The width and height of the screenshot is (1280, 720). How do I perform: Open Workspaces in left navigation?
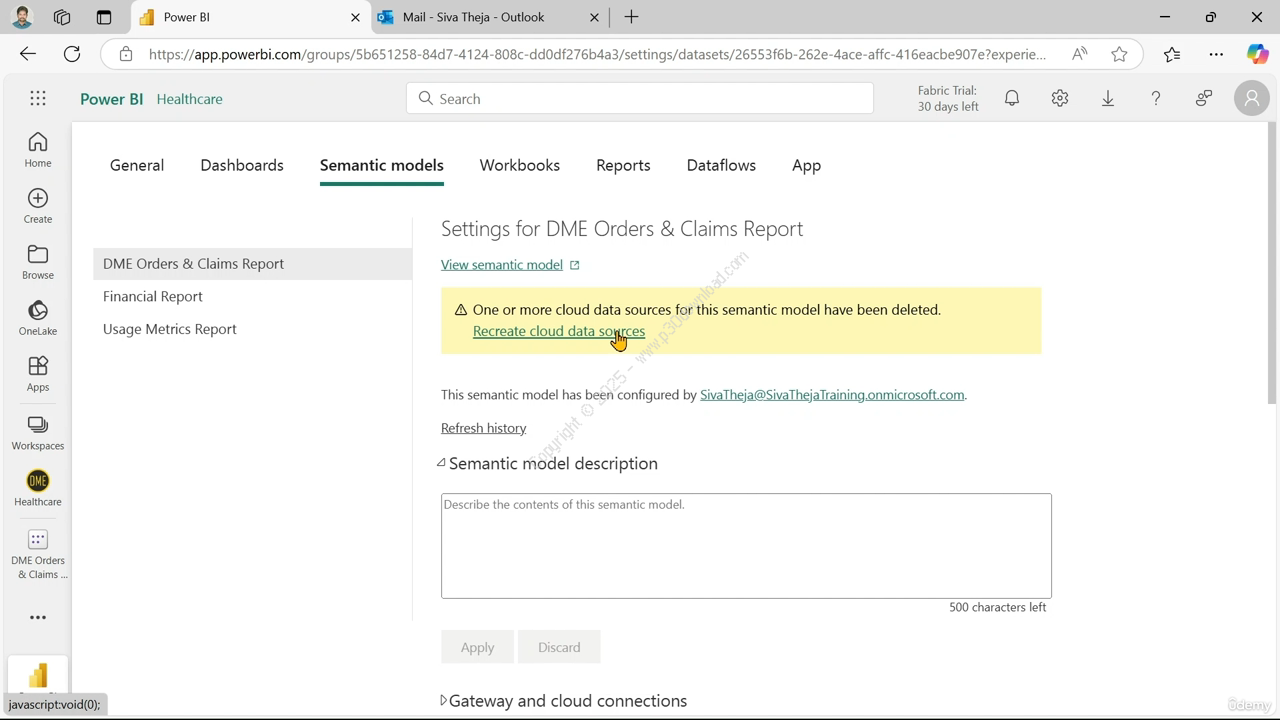[x=38, y=432]
